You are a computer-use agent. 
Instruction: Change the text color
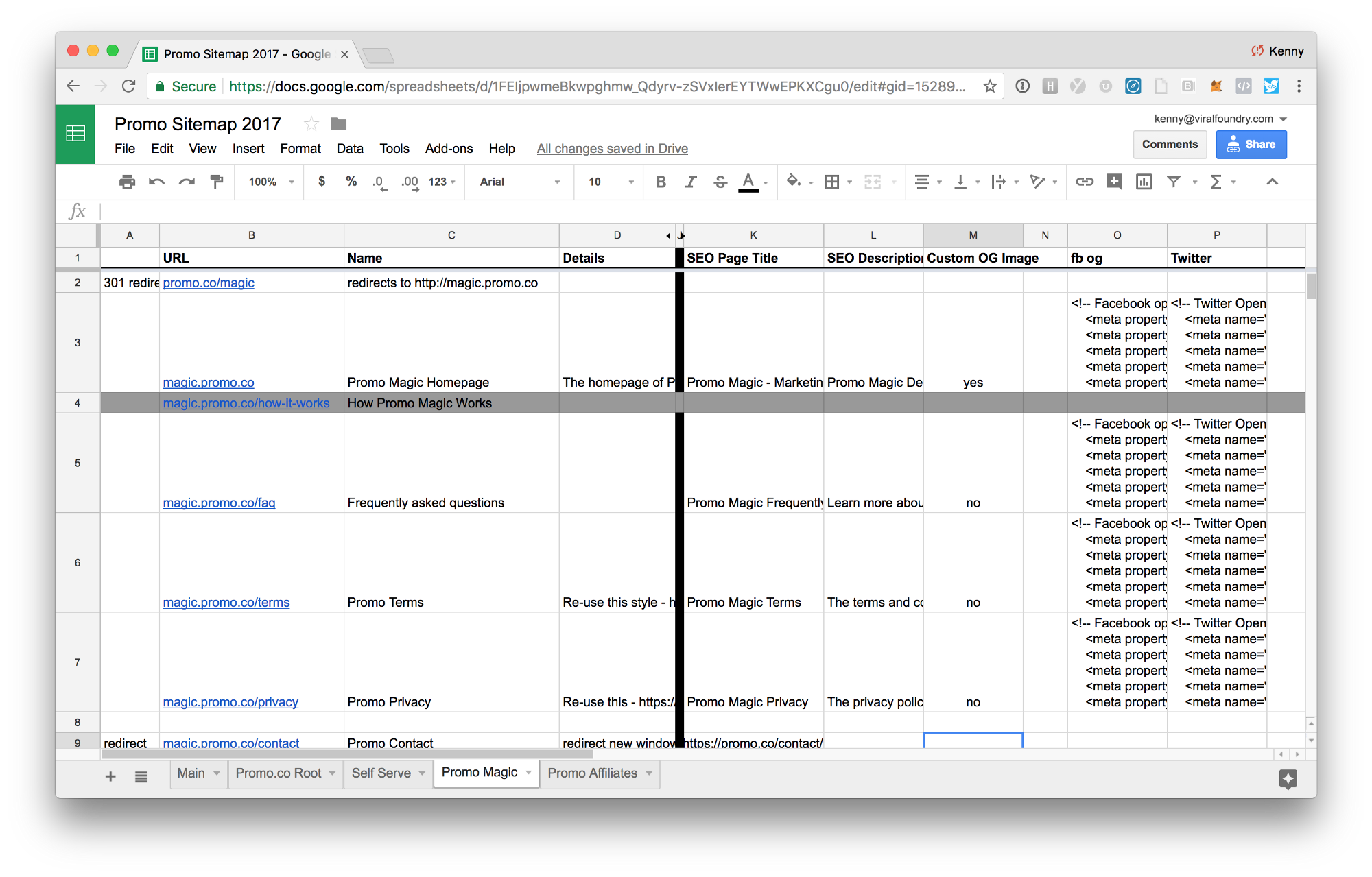[749, 182]
